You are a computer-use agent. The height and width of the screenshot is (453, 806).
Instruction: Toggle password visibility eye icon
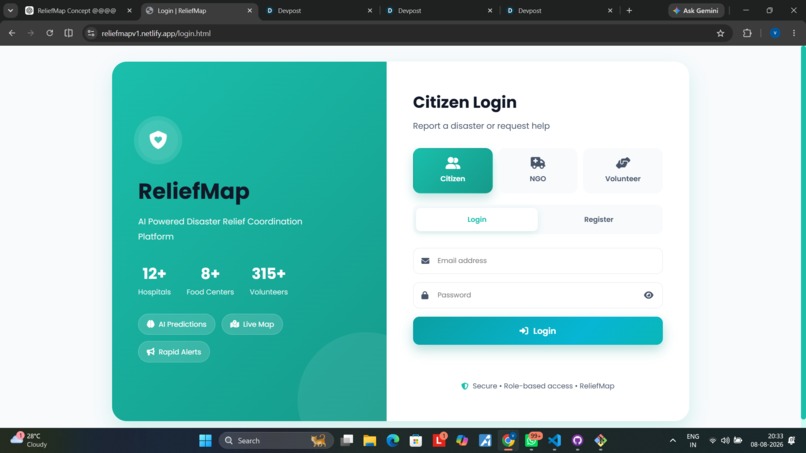pyautogui.click(x=648, y=295)
